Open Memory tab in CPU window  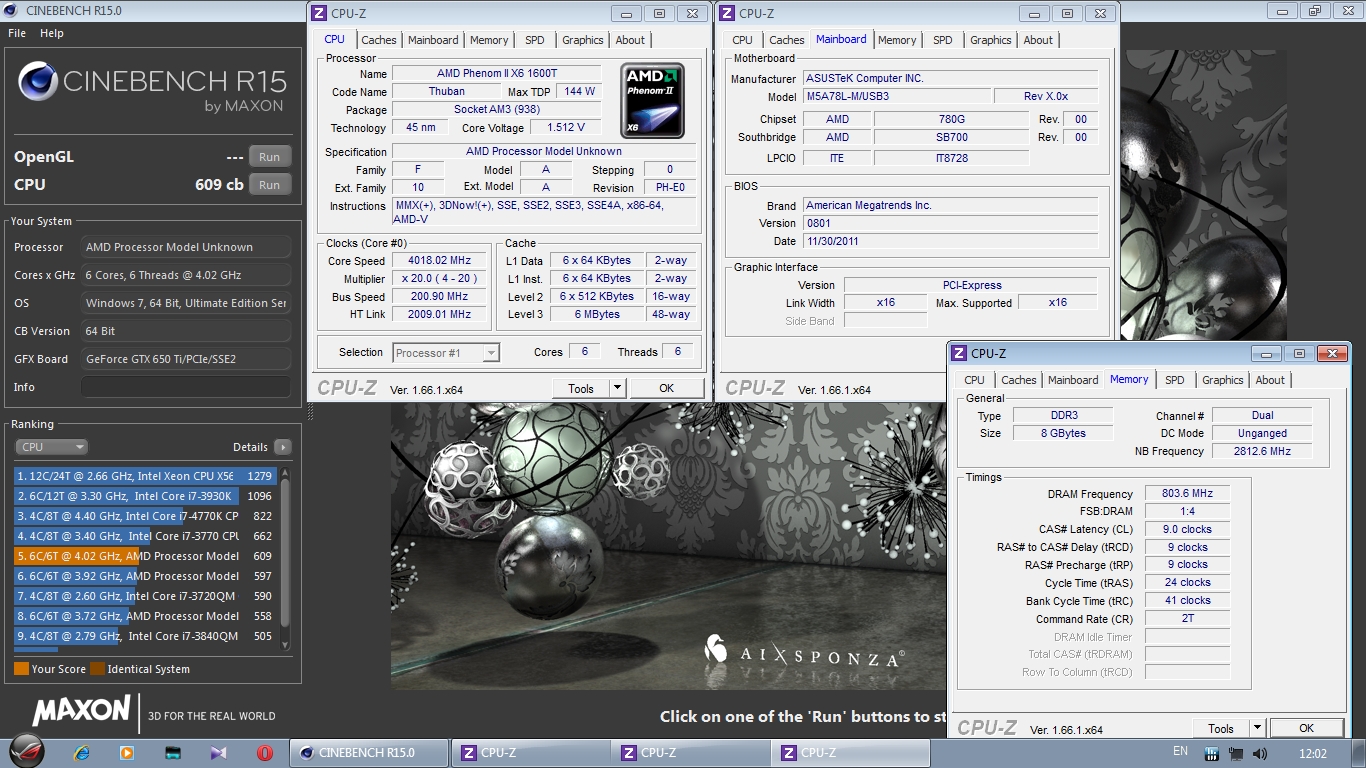click(489, 40)
